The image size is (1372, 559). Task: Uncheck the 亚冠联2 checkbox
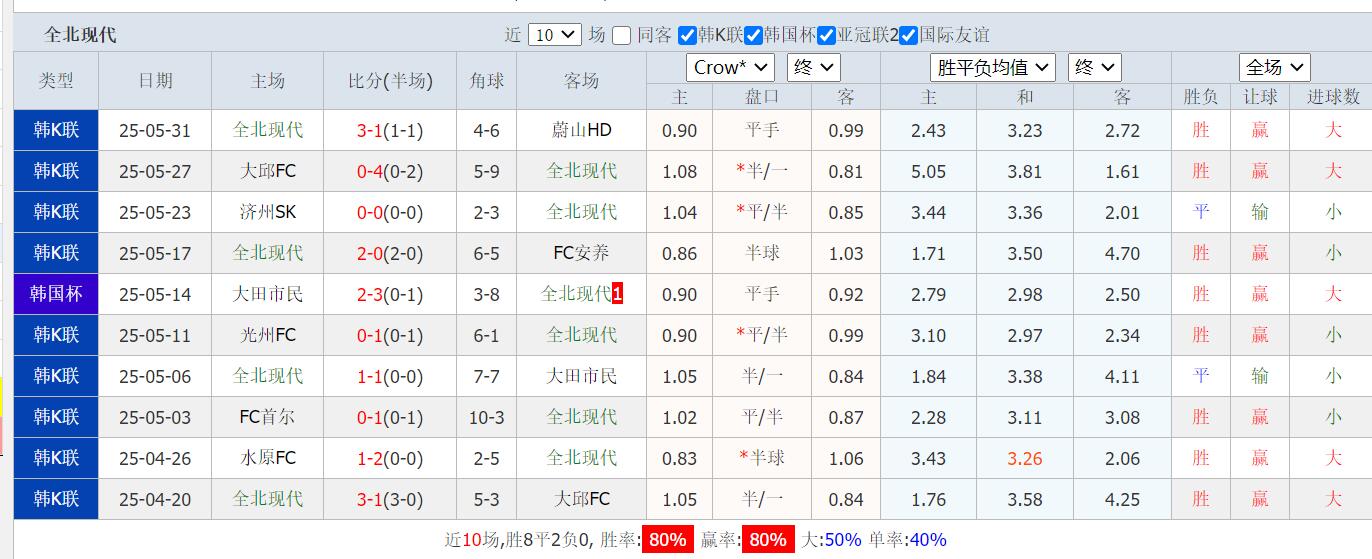coord(826,35)
